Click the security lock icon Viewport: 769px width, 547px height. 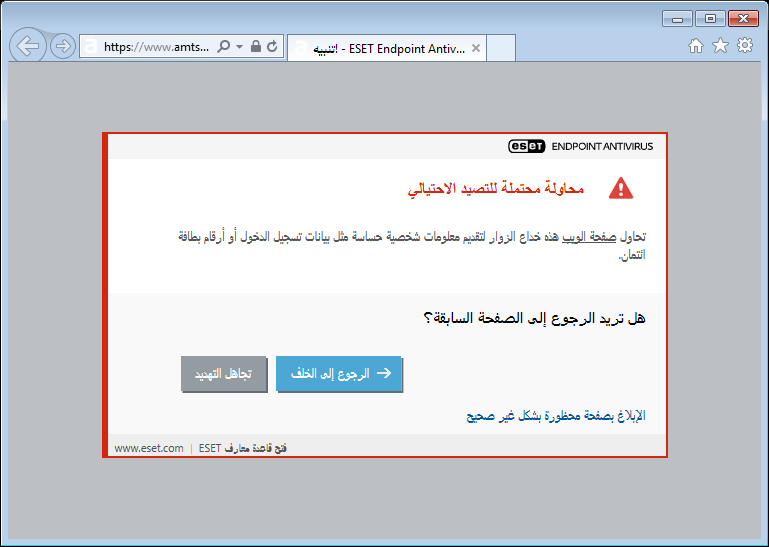point(255,47)
